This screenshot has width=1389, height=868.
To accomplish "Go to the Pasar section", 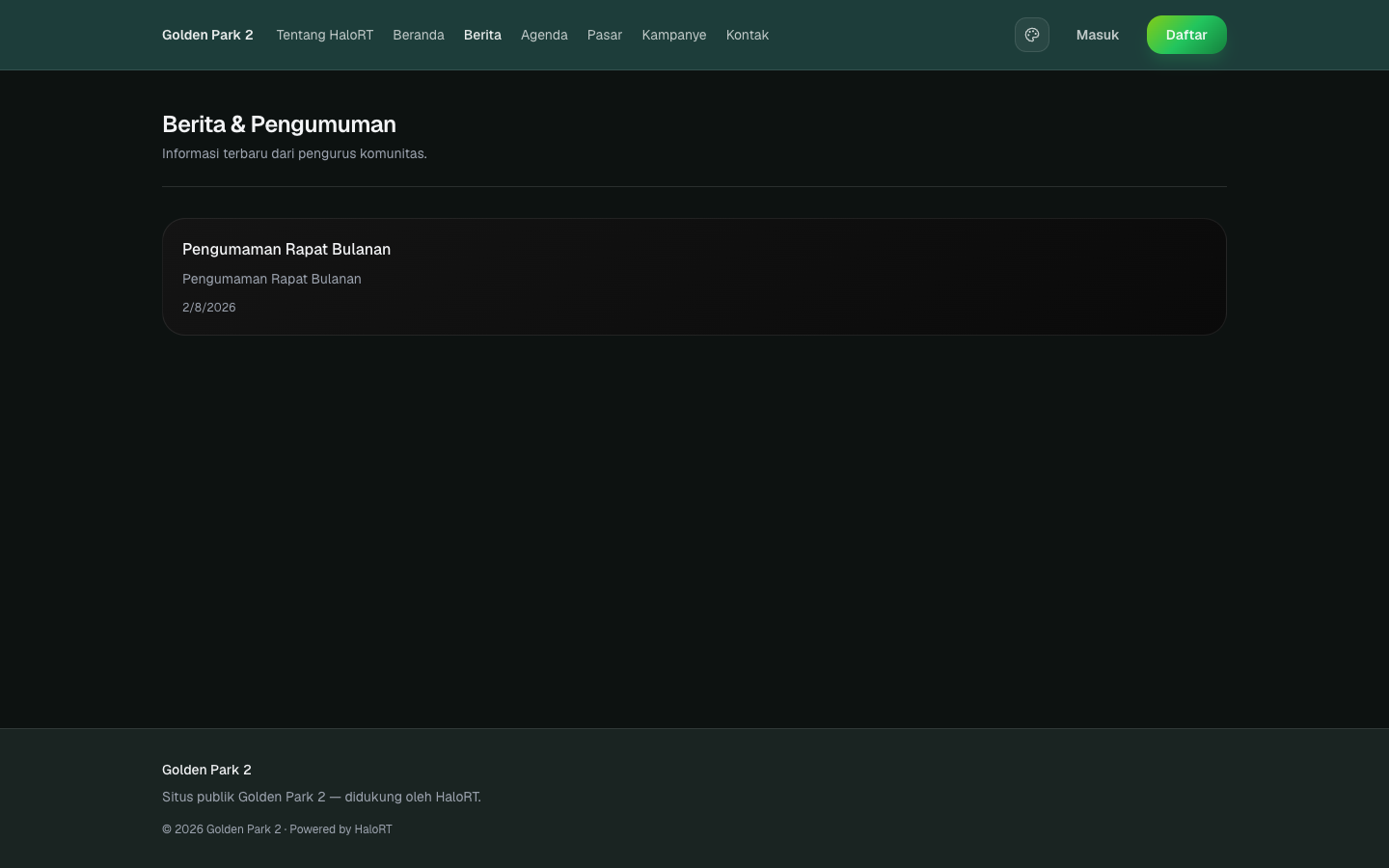I will tap(605, 35).
